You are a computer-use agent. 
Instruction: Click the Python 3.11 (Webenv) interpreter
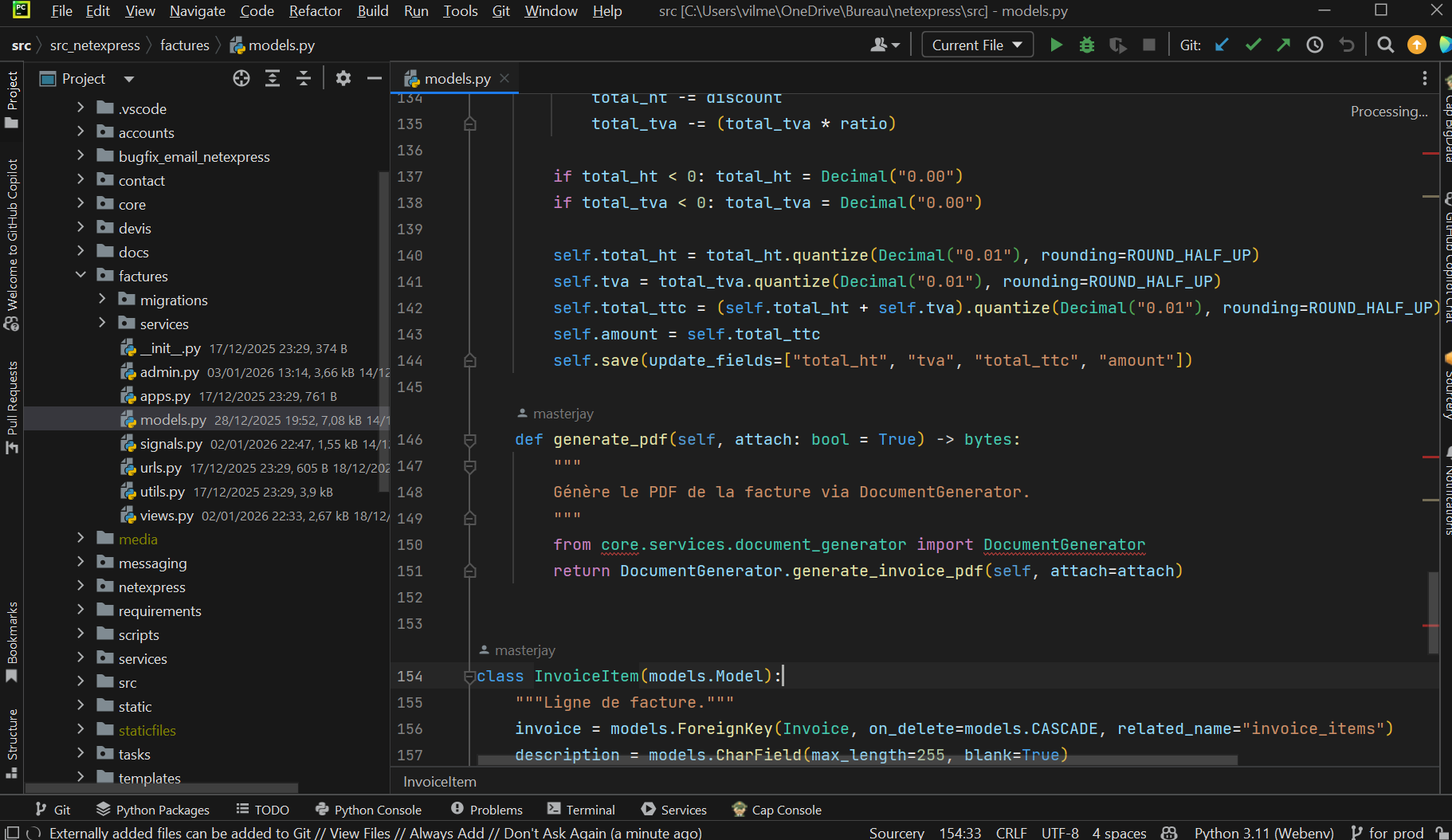point(1263,832)
